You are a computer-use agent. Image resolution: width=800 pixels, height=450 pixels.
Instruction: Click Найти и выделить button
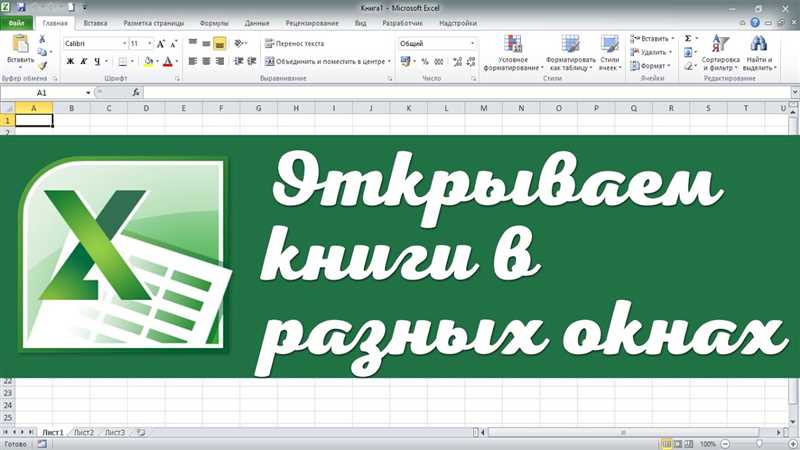pos(759,53)
